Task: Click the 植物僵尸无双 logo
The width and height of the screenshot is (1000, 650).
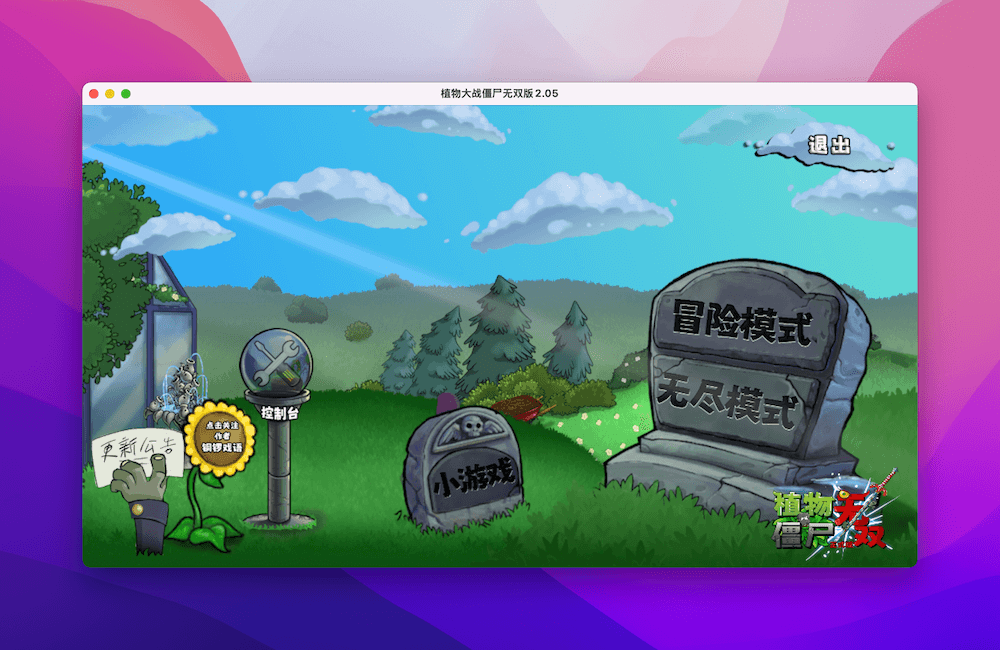Action: pos(834,515)
